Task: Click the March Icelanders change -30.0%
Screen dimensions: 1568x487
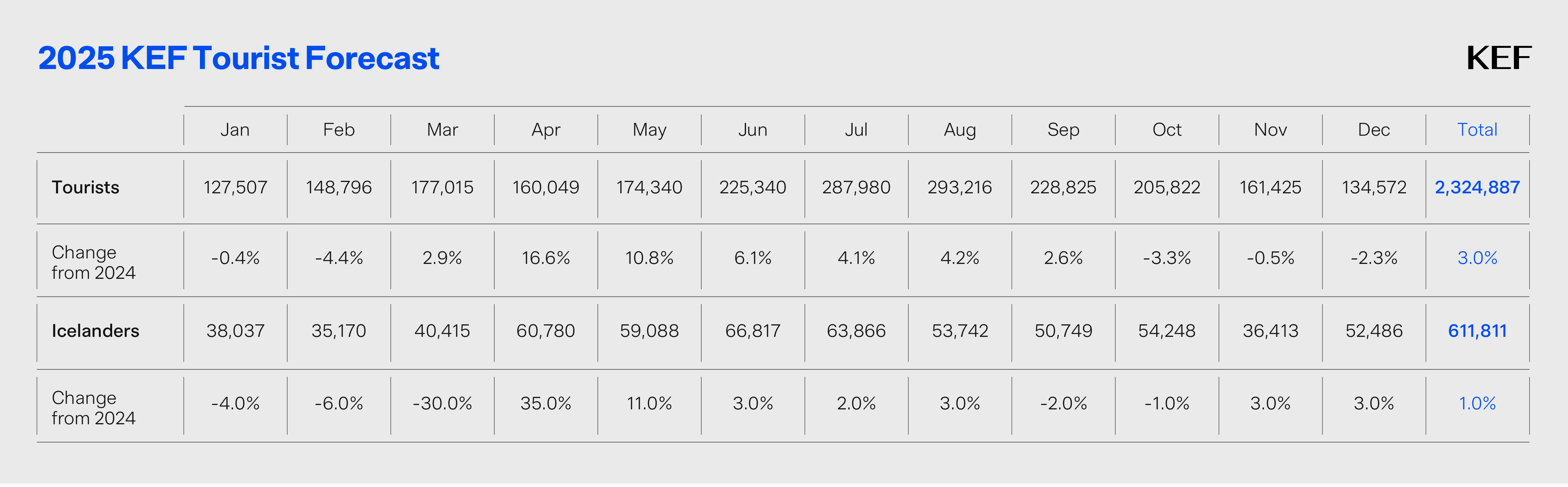Action: [442, 403]
